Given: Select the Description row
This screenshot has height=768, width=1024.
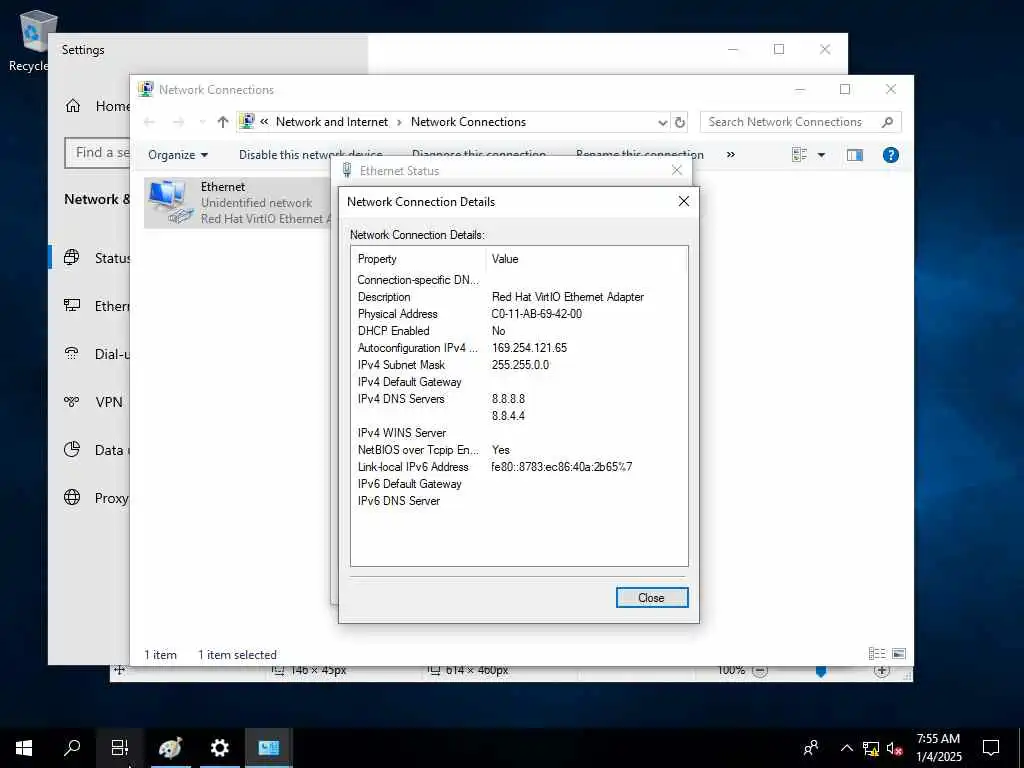Looking at the screenshot, I should pos(519,297).
